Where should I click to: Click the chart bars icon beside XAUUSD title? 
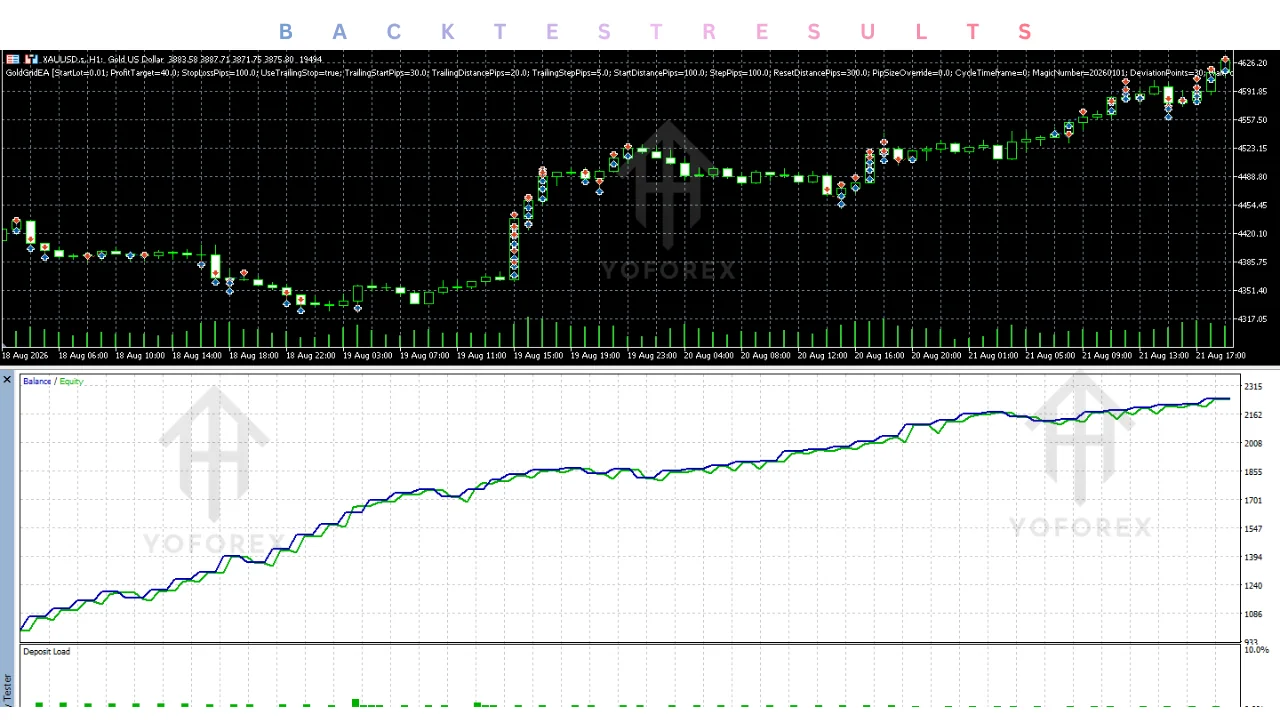(31, 59)
